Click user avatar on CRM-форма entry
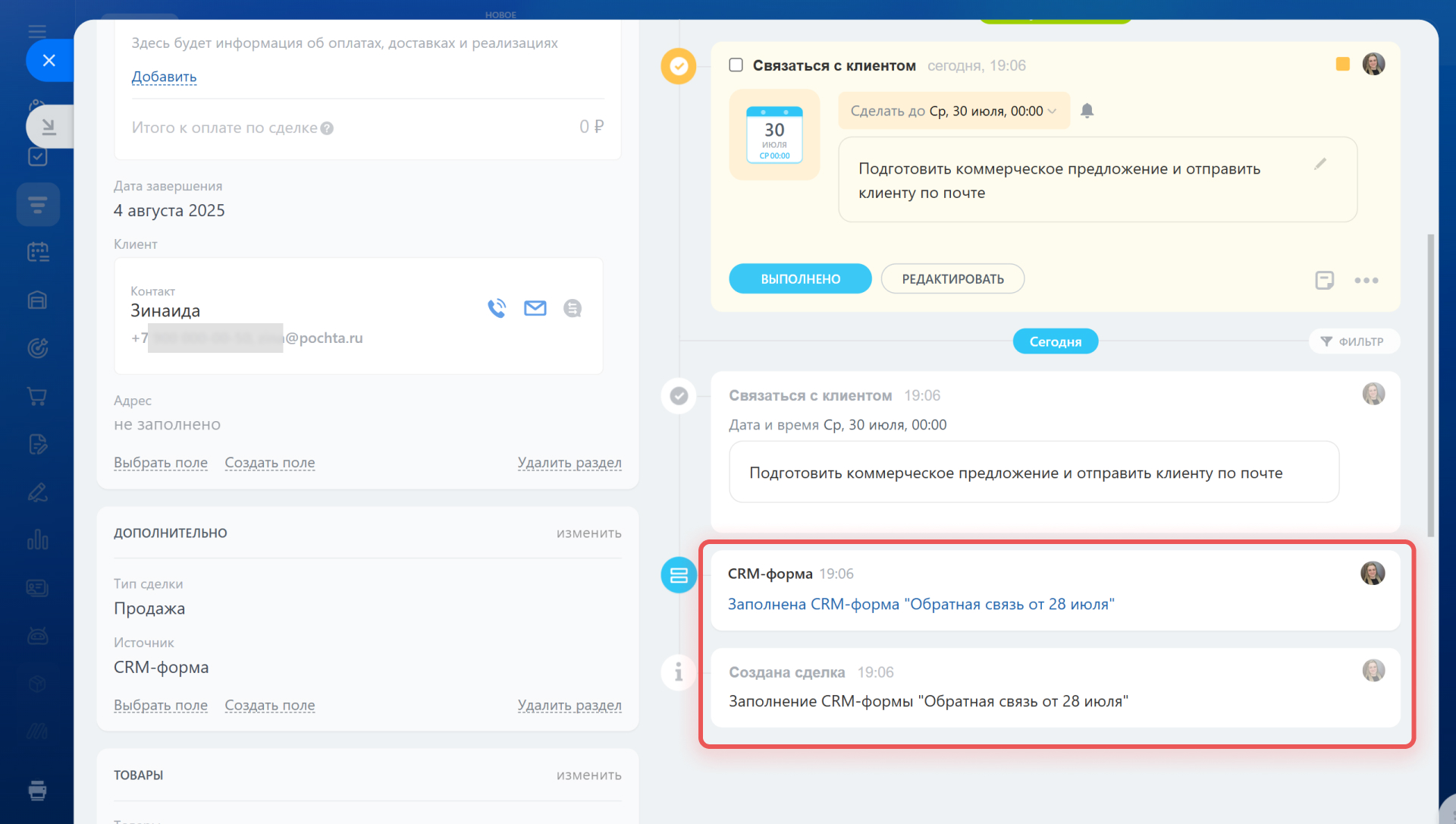The height and width of the screenshot is (824, 1456). pyautogui.click(x=1373, y=573)
